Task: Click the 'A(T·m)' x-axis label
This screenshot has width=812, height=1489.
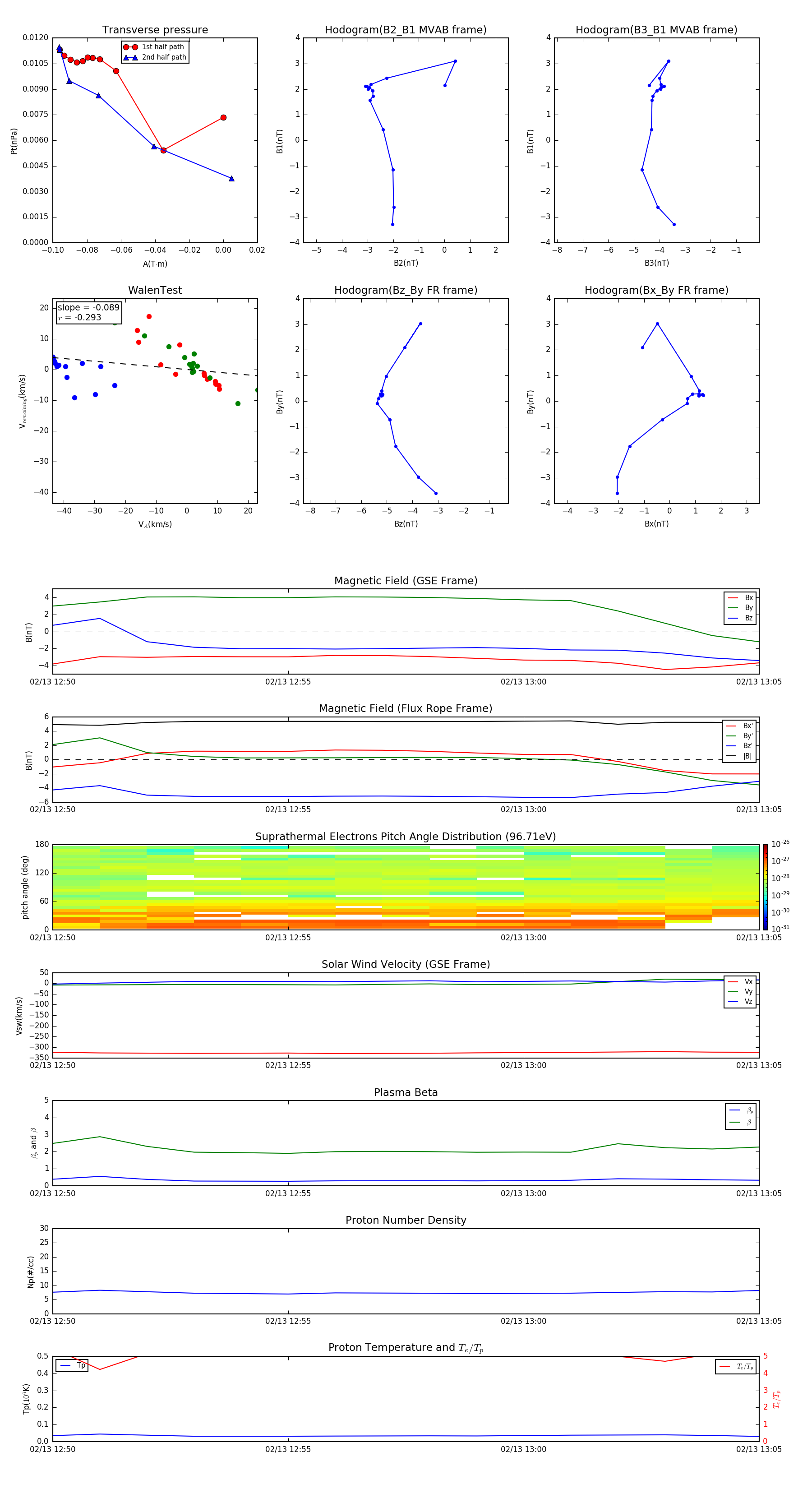Action: tap(155, 264)
